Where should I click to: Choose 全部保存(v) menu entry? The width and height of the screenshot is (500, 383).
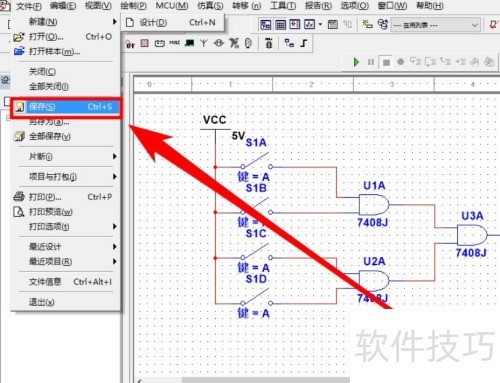coord(66,136)
